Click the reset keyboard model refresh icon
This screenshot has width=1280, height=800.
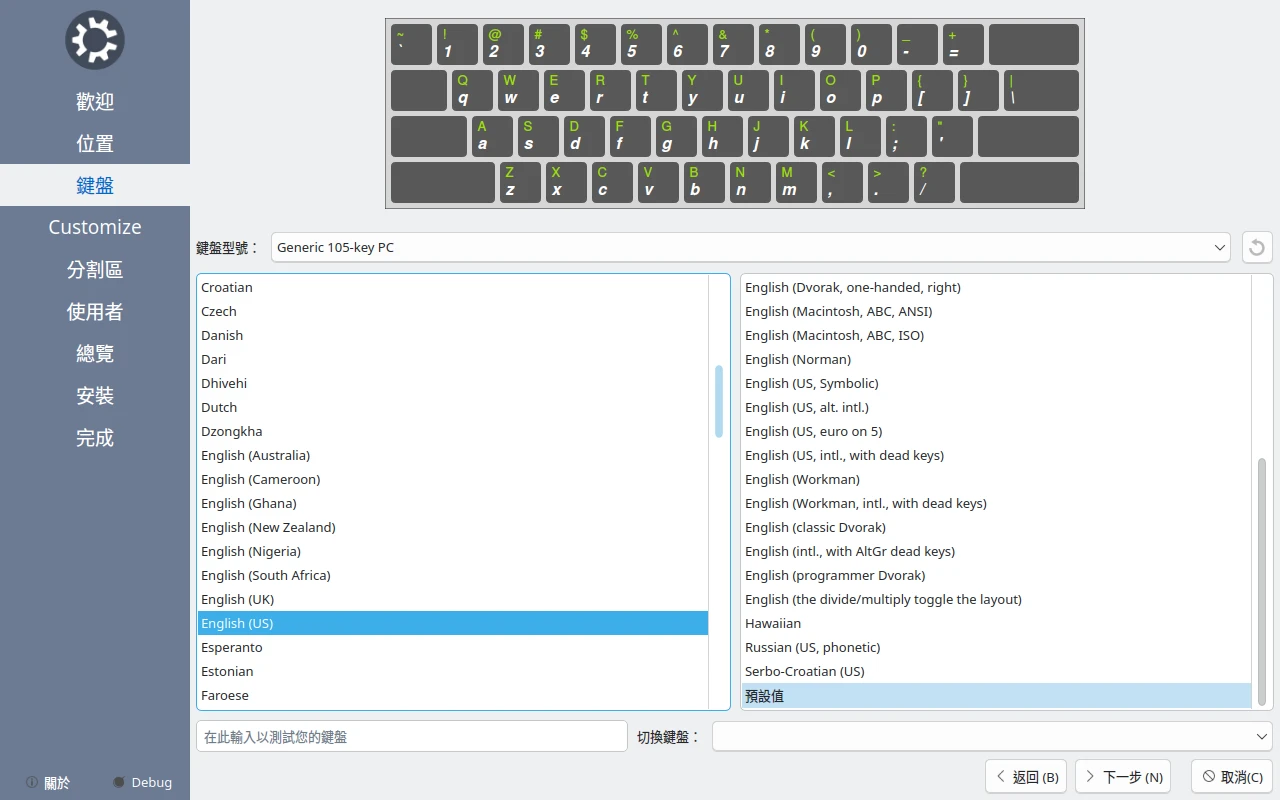coord(1257,247)
